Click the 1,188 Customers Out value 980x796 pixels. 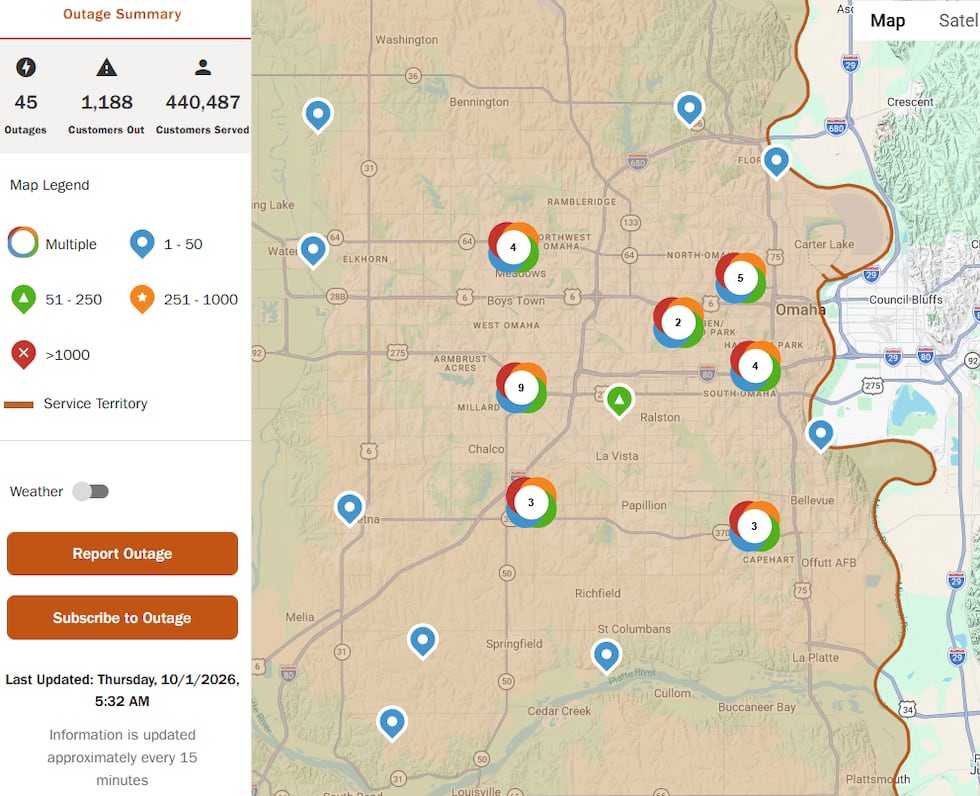[x=107, y=102]
